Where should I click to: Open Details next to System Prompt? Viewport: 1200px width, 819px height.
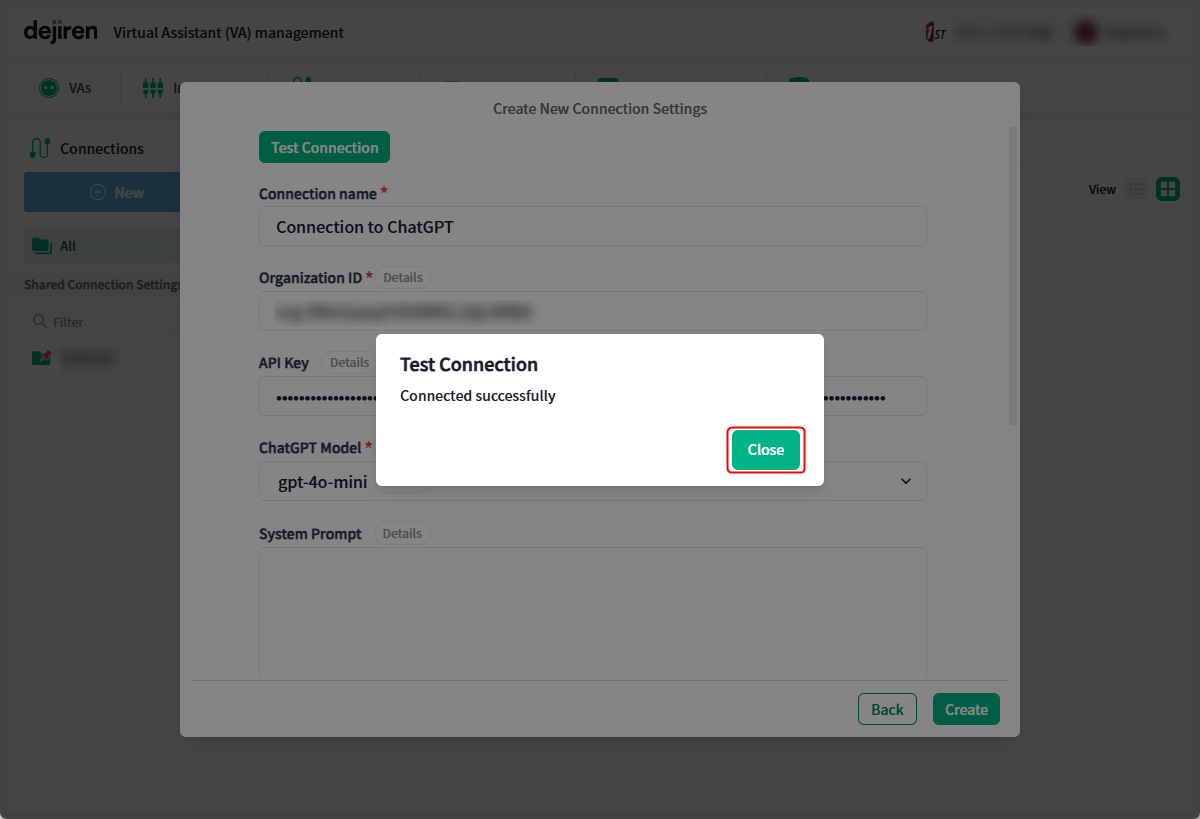pyautogui.click(x=402, y=533)
